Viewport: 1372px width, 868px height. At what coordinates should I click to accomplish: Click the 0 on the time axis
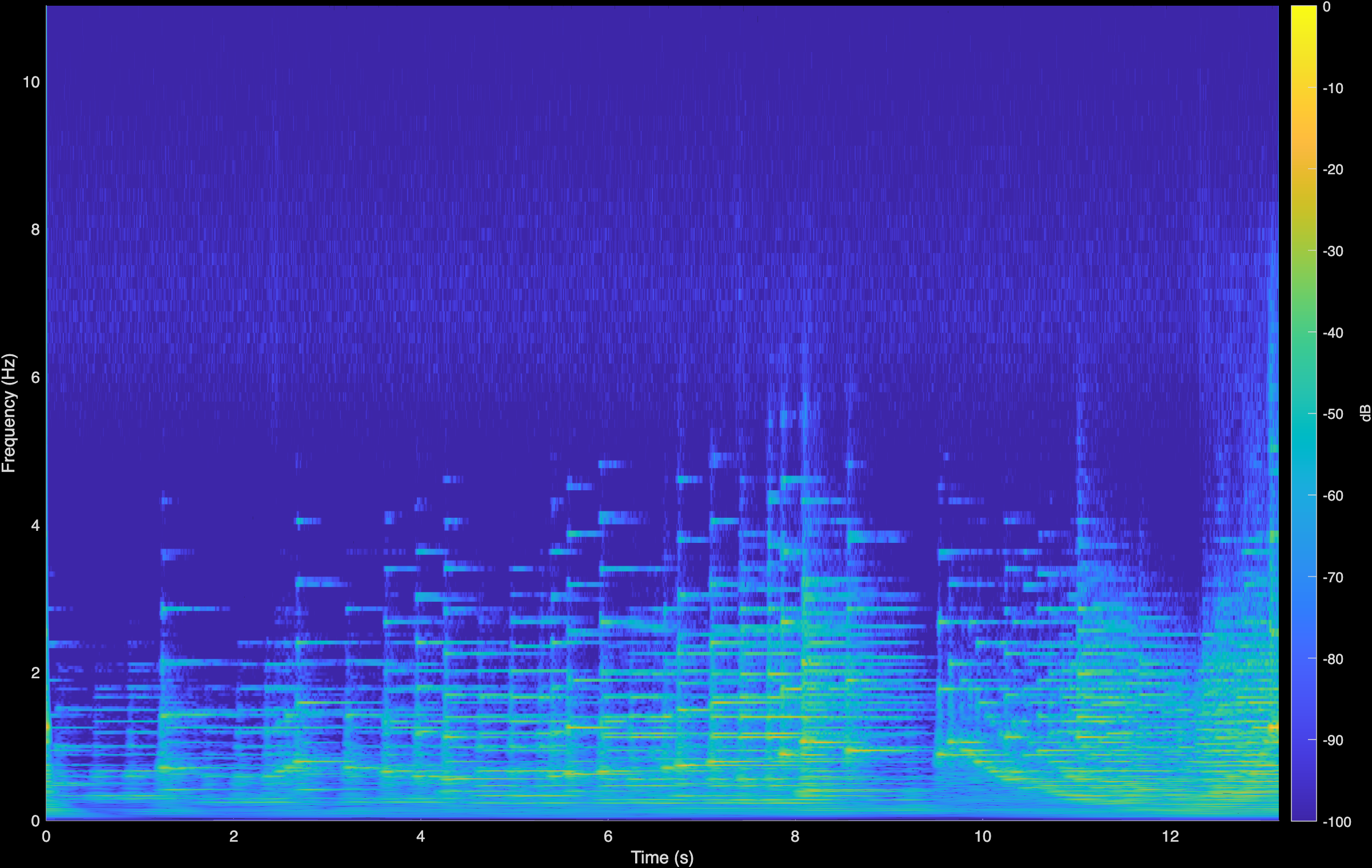pyautogui.click(x=47, y=835)
